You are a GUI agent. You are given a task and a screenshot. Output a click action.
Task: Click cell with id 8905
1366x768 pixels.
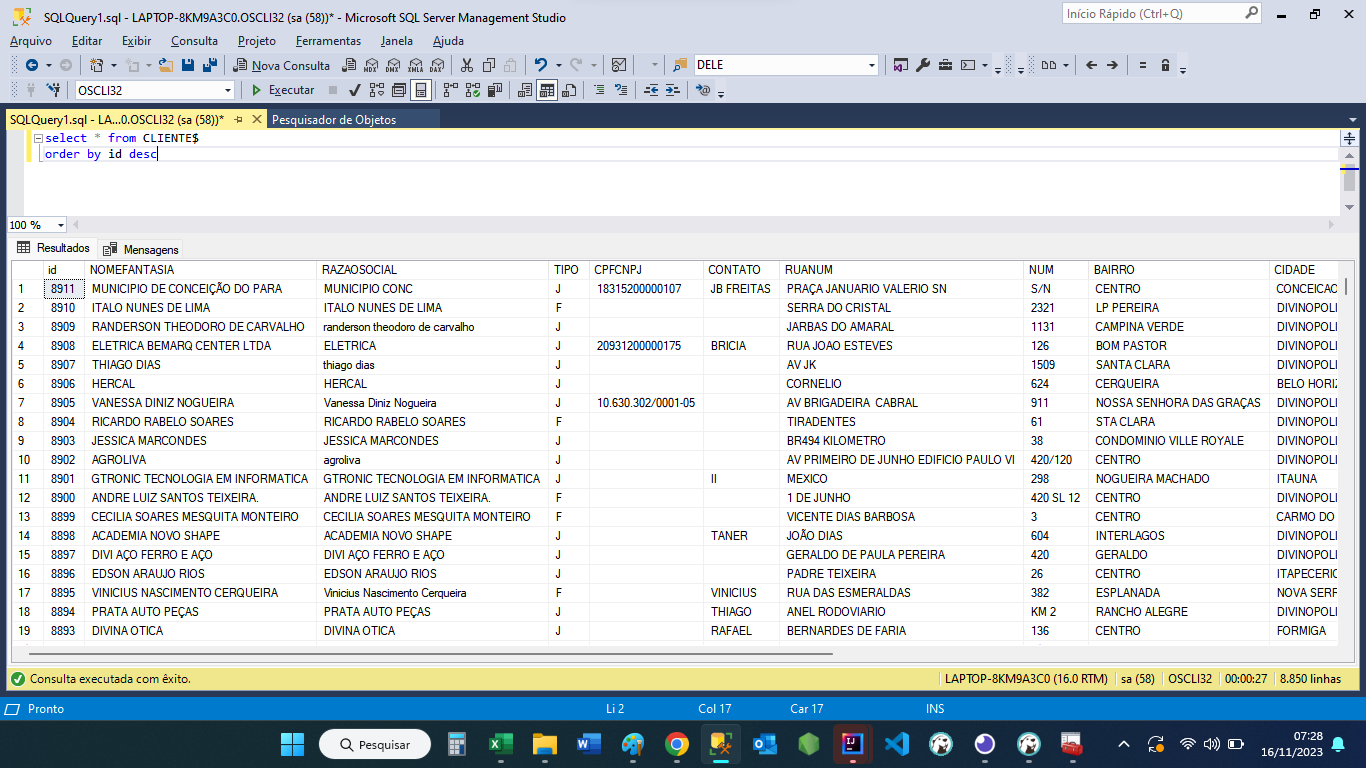63,403
